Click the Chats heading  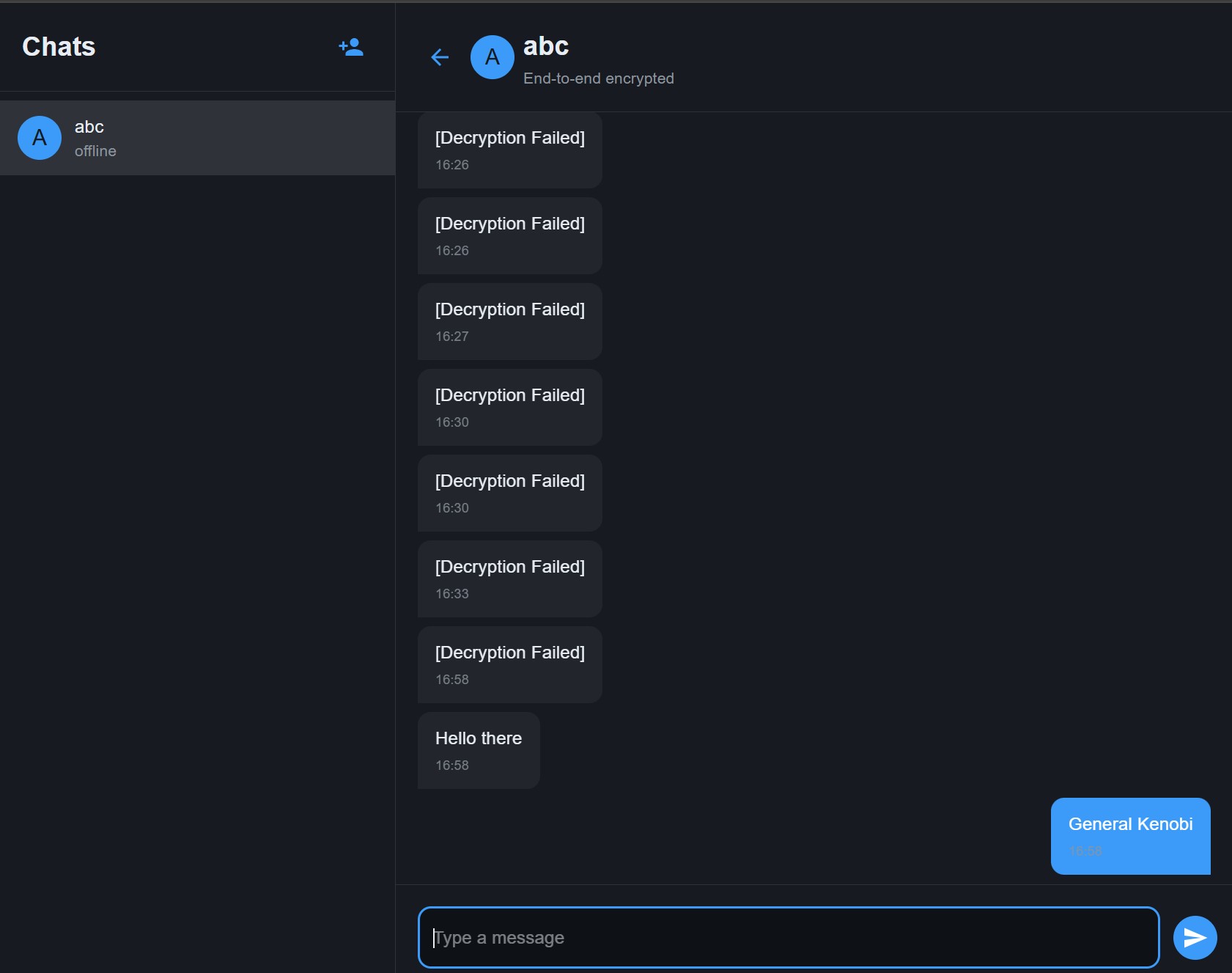(x=59, y=47)
